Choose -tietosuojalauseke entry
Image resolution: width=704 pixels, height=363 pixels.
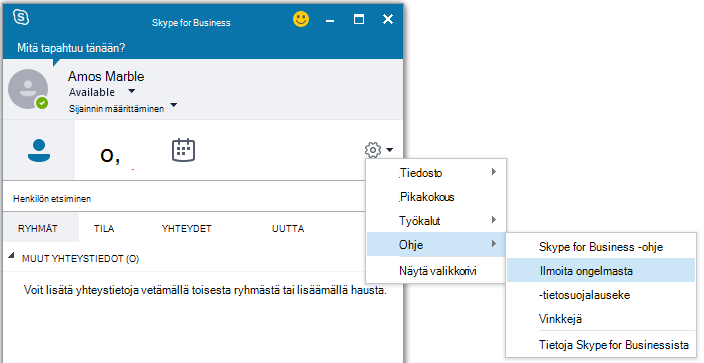[x=601, y=295]
